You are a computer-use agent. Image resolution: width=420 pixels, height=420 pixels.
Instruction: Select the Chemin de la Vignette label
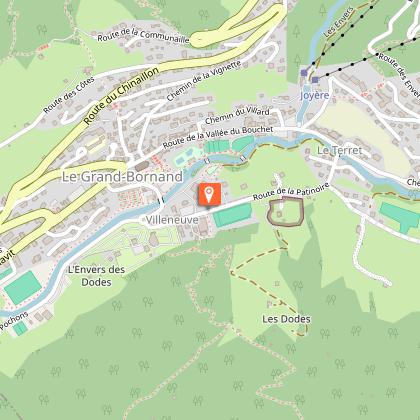pyautogui.click(x=203, y=81)
